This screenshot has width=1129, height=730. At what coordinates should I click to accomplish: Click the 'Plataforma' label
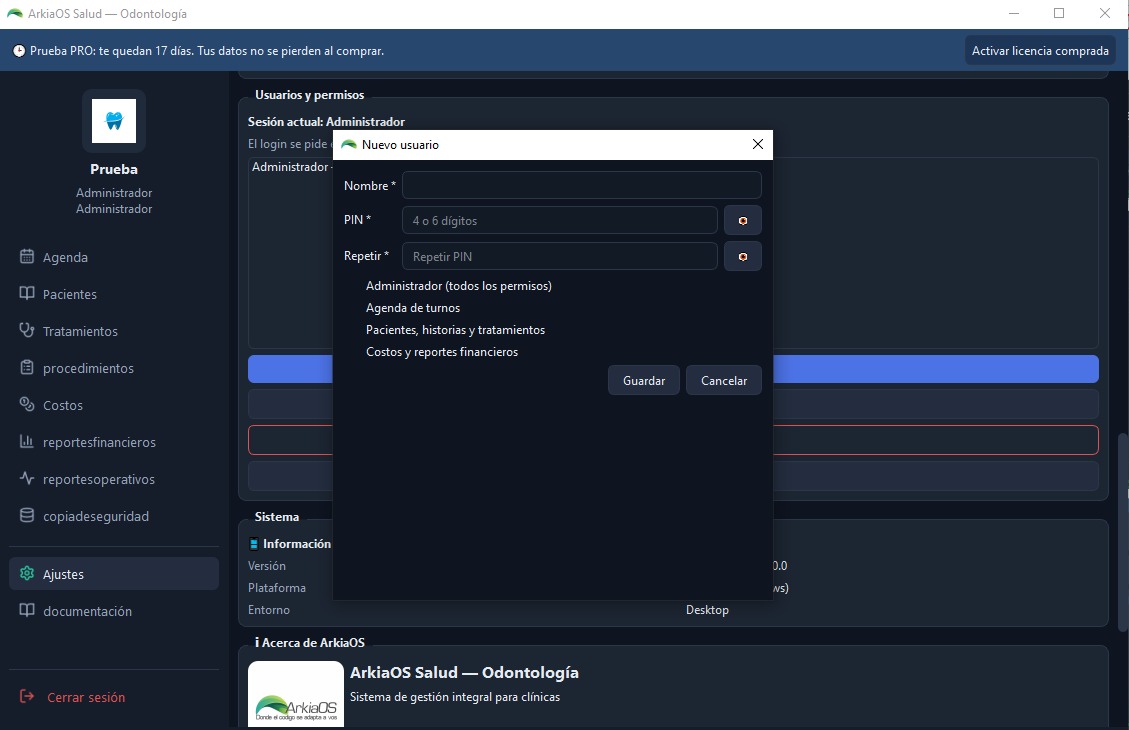tap(276, 588)
